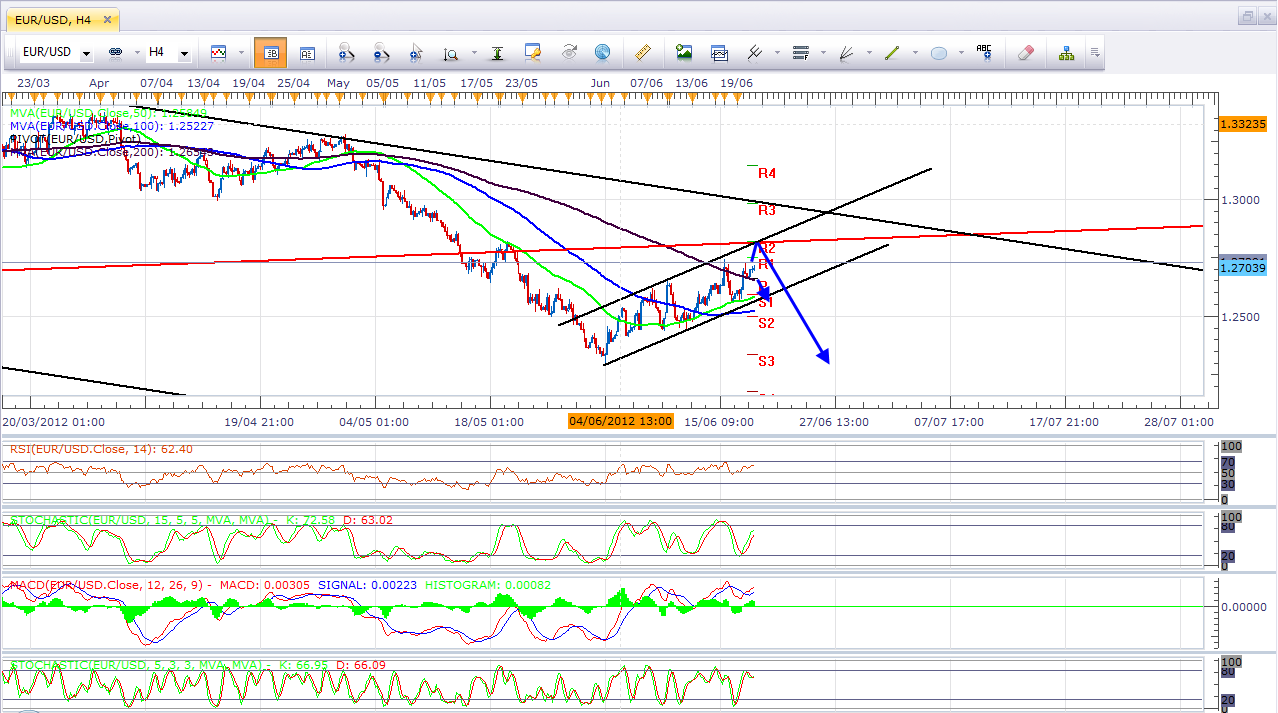Open the H4 timeframe dropdown
The image size is (1278, 713).
point(184,53)
